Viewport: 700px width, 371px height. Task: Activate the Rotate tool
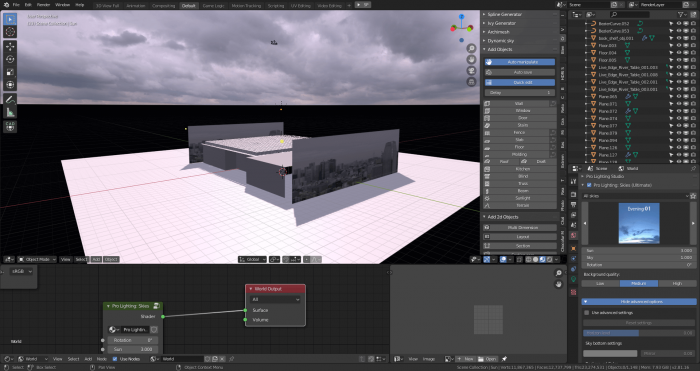pos(10,59)
